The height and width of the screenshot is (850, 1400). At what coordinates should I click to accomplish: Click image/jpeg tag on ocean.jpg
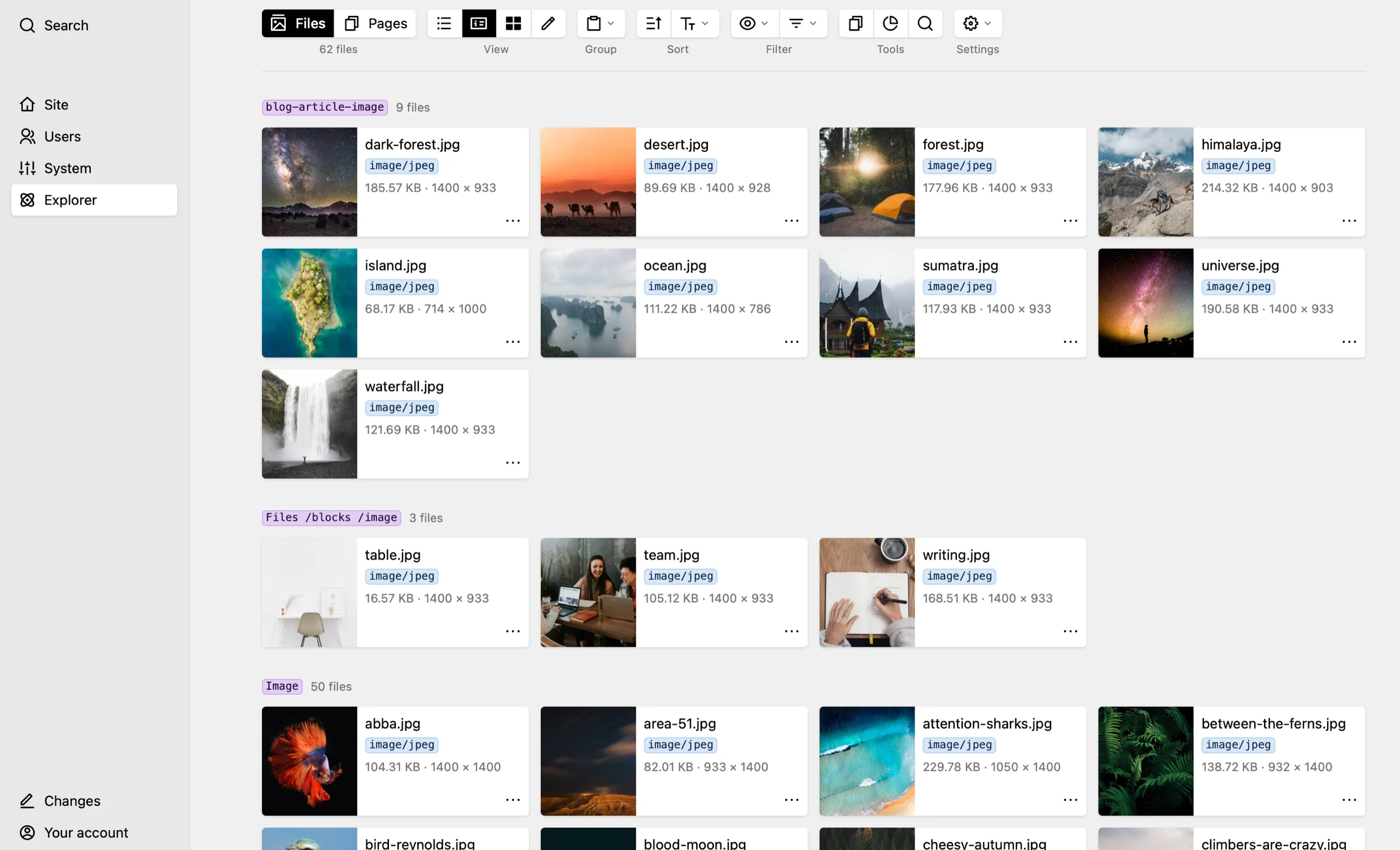680,287
